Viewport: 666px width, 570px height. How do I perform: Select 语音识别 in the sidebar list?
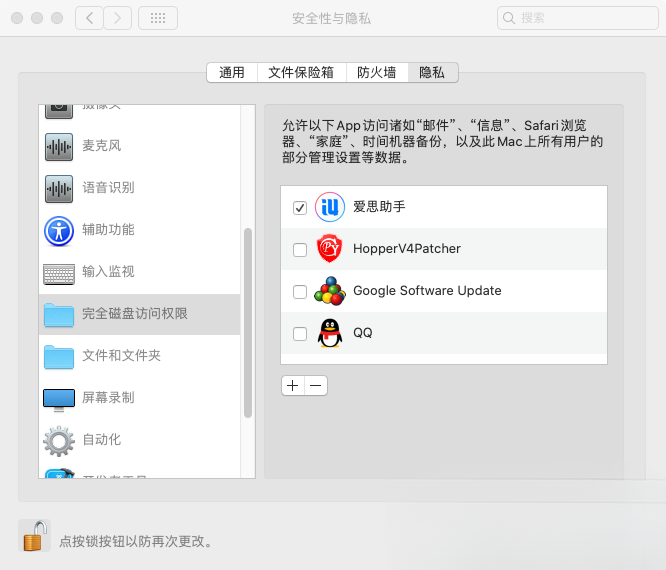[139, 188]
